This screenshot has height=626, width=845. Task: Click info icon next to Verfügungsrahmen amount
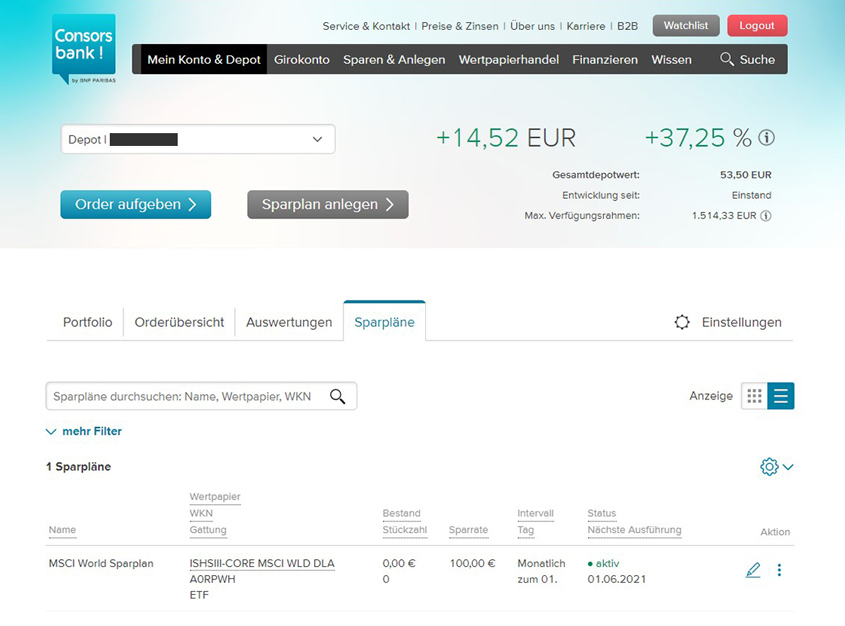pos(766,216)
